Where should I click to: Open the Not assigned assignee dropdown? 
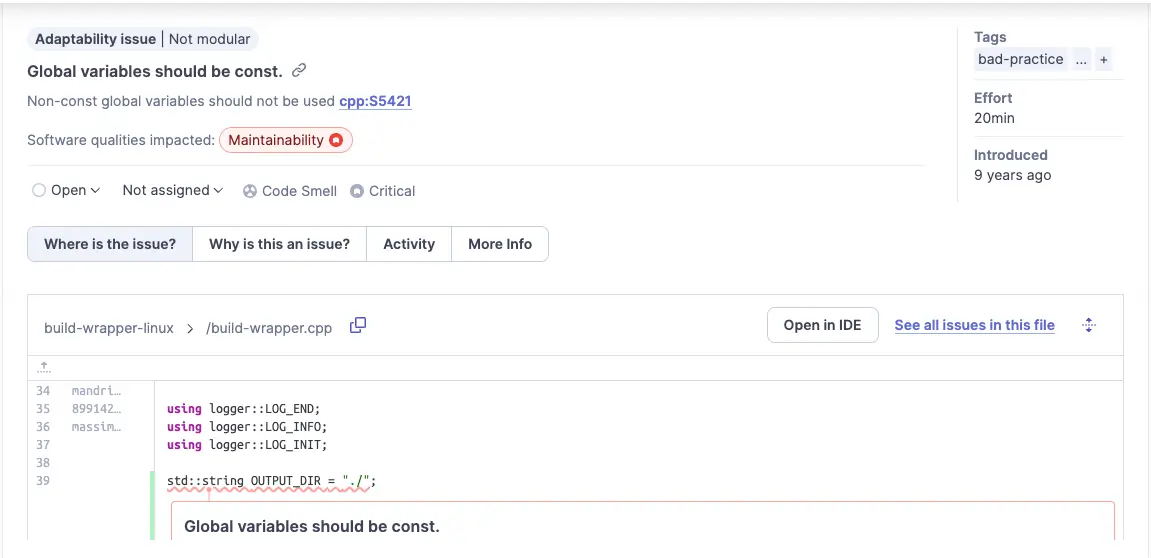(172, 190)
